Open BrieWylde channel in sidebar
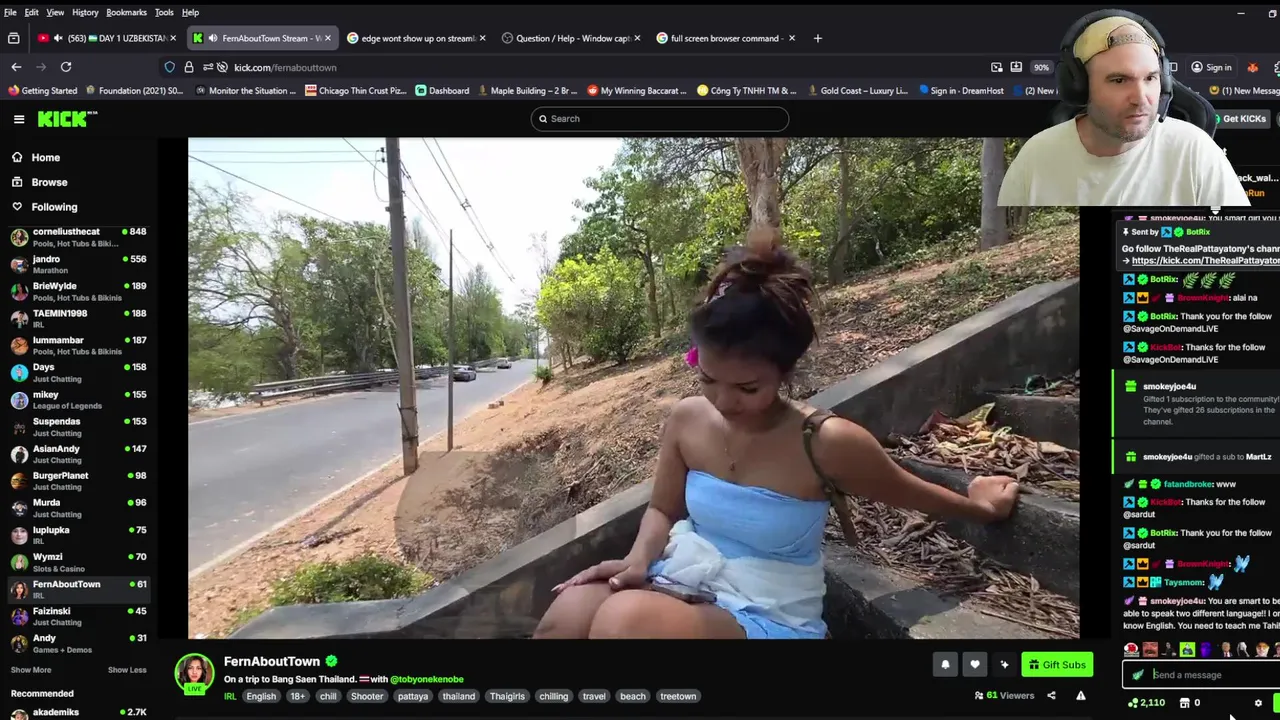The image size is (1280, 720). pyautogui.click(x=78, y=291)
